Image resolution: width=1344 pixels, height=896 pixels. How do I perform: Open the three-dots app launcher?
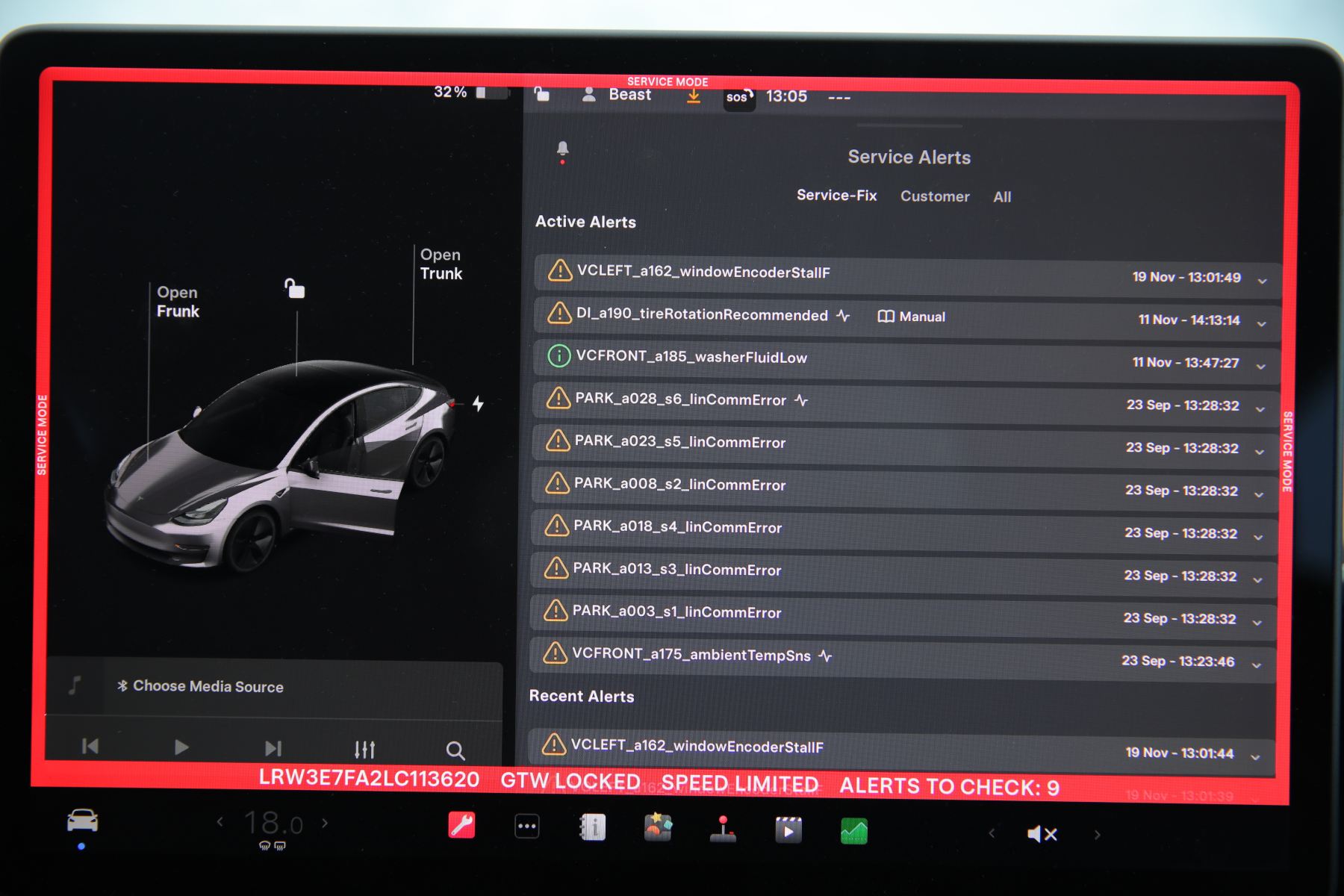point(527,827)
